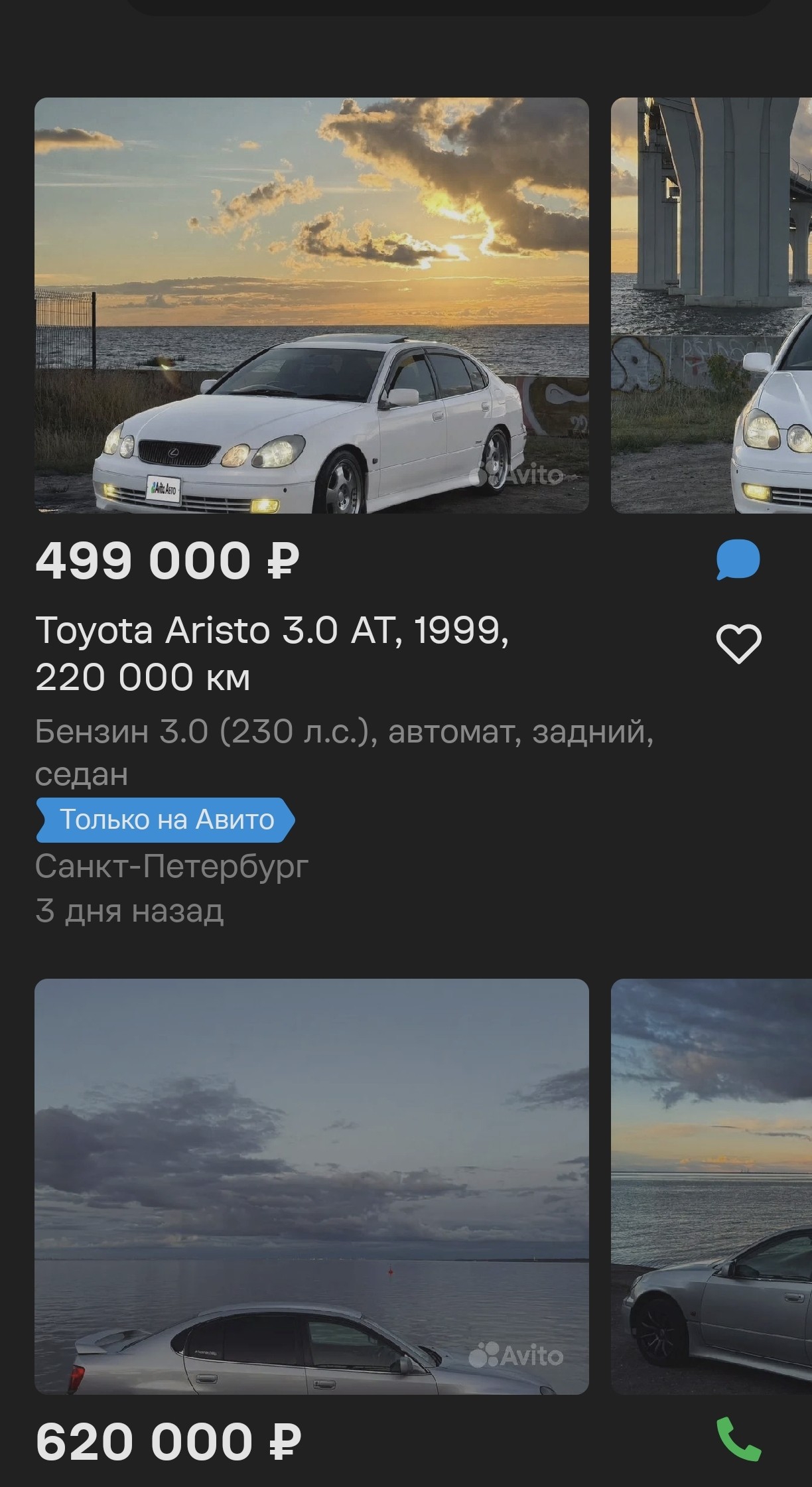Tap the 220 000 км mileage text
The image size is (812, 1487).
[x=143, y=677]
